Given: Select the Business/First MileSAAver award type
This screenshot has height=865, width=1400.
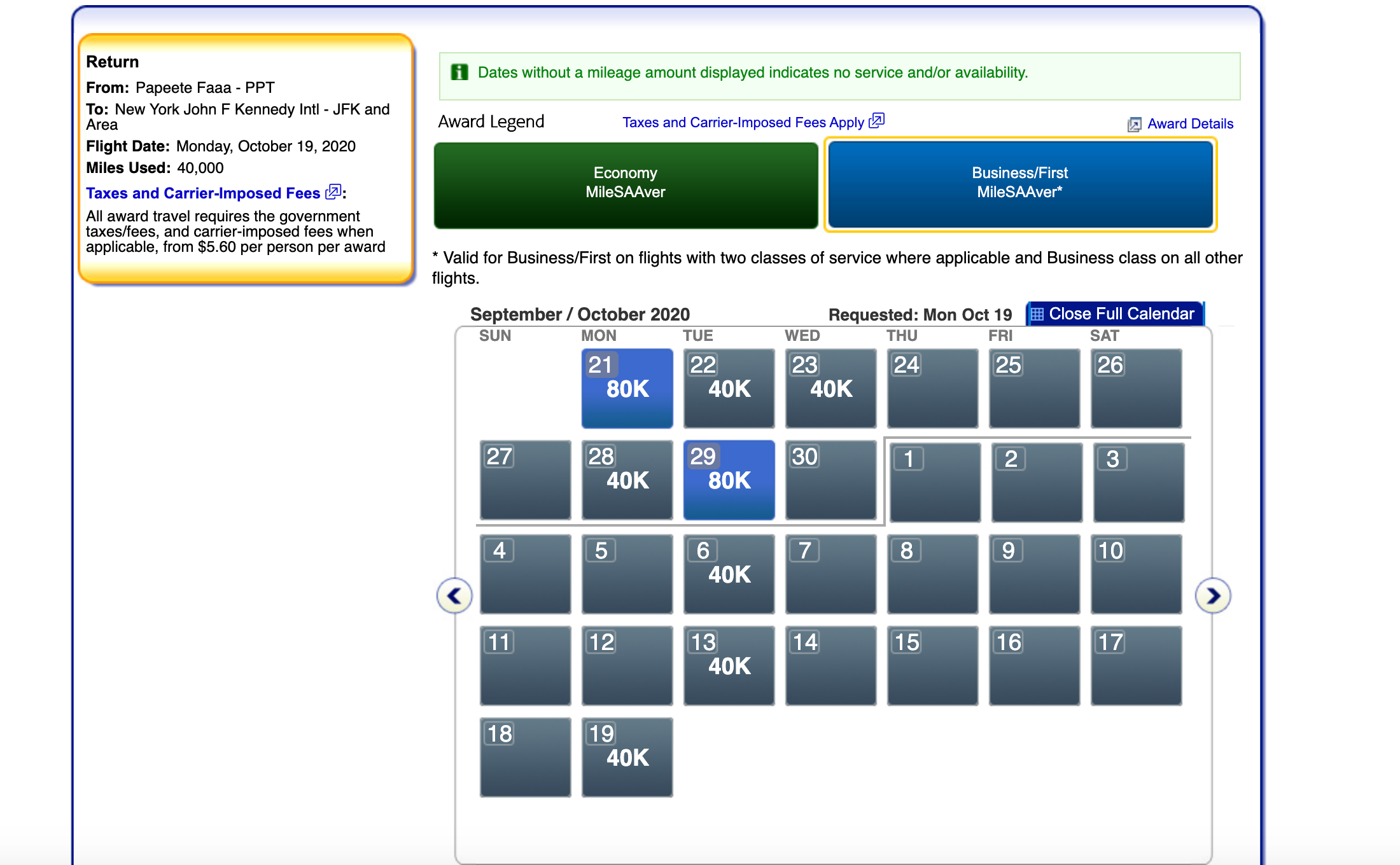Looking at the screenshot, I should click(1020, 184).
